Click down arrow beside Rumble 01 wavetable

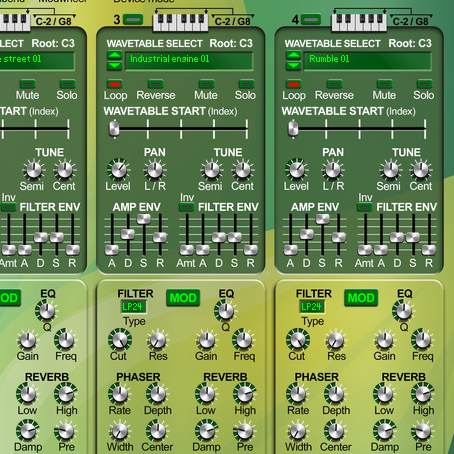pyautogui.click(x=293, y=65)
